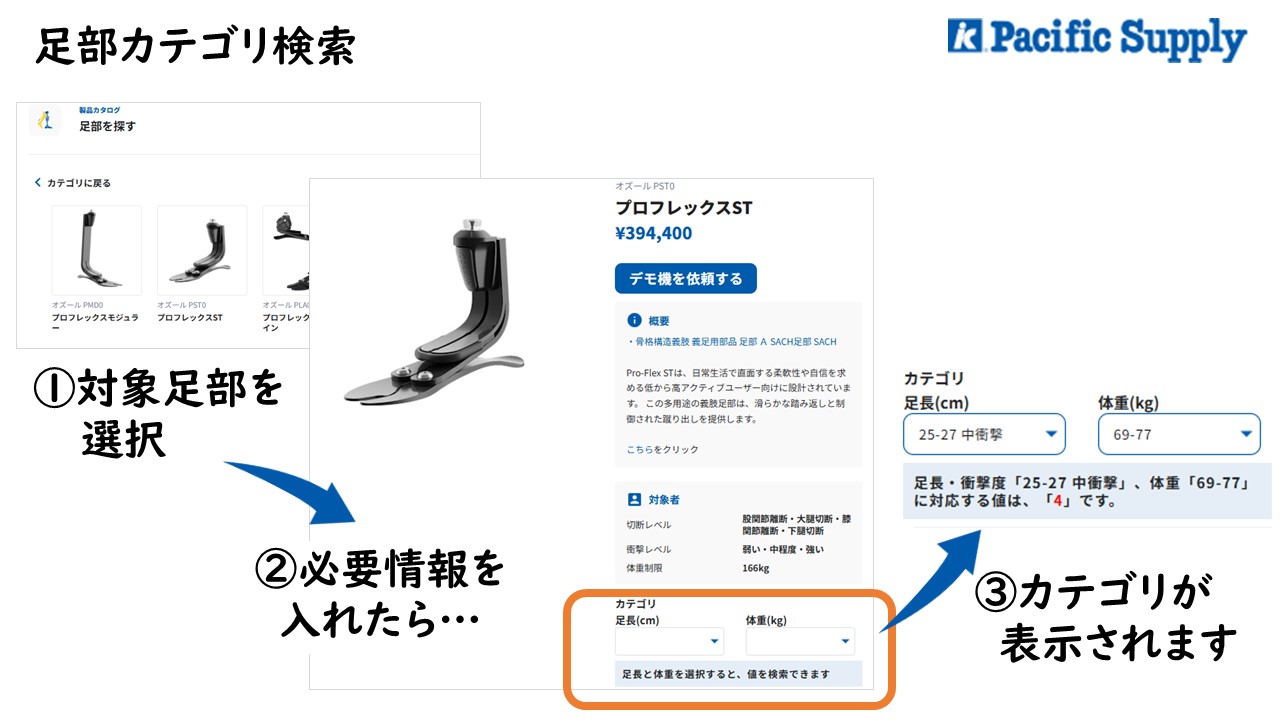Click the info icon next to 概要
The height and width of the screenshot is (720, 1280).
click(633, 320)
